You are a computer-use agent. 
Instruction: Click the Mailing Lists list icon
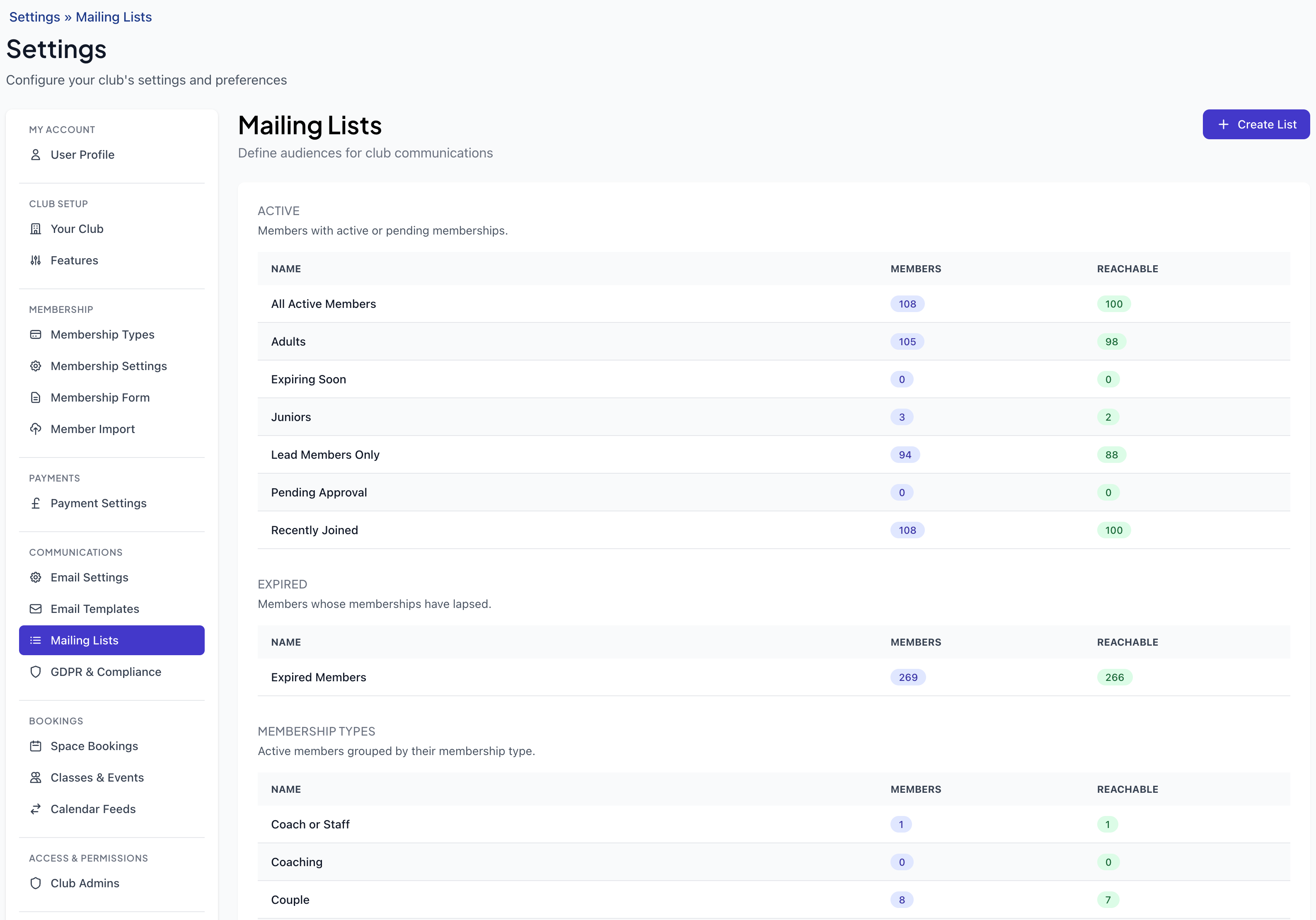coord(36,640)
